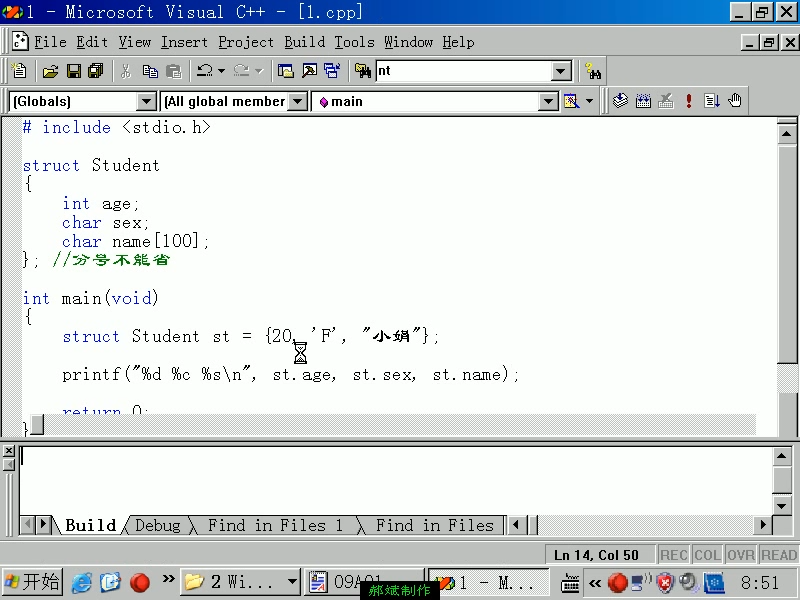
Task: Open the Tools menu
Action: click(x=354, y=42)
